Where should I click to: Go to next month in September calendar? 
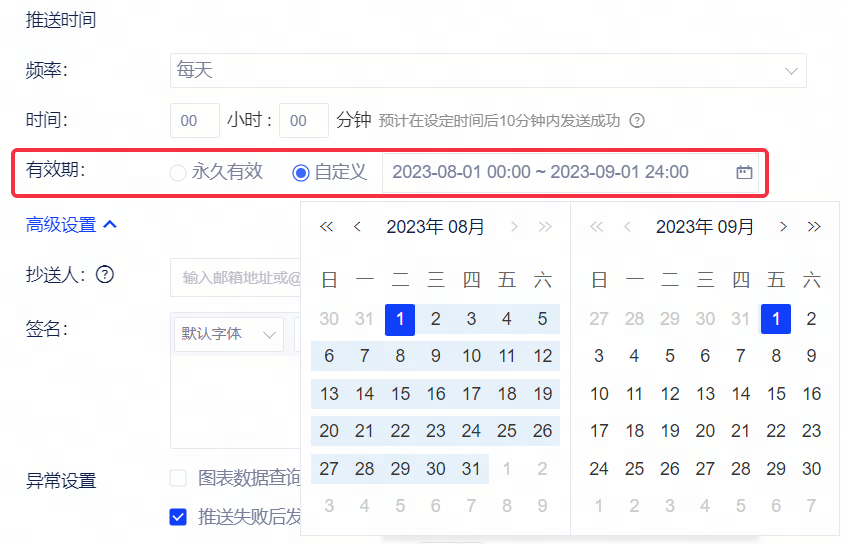[783, 227]
